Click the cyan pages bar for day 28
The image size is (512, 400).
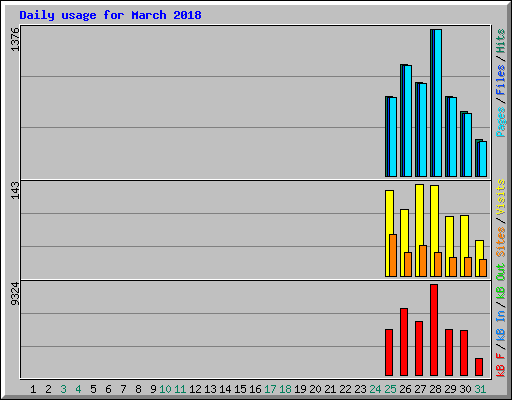pos(438,103)
